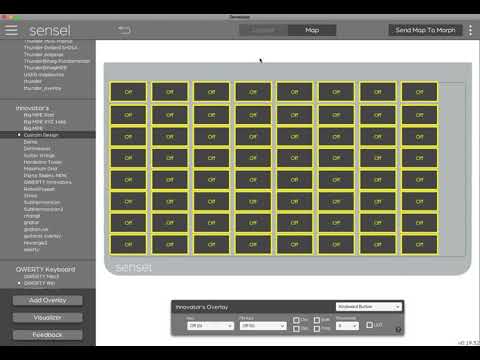
Task: Select first-row last-column Off pad
Action: point(419,92)
